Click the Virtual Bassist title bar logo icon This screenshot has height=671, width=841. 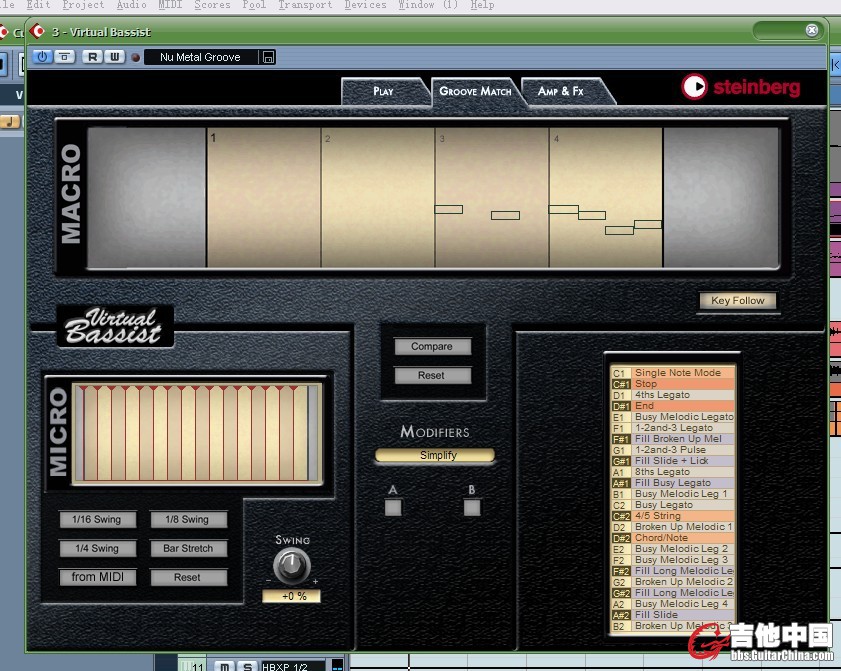[x=37, y=31]
